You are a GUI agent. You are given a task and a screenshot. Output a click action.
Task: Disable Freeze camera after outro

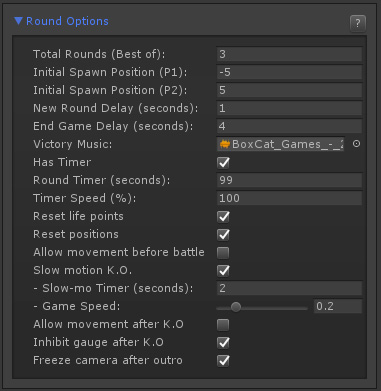(x=223, y=360)
